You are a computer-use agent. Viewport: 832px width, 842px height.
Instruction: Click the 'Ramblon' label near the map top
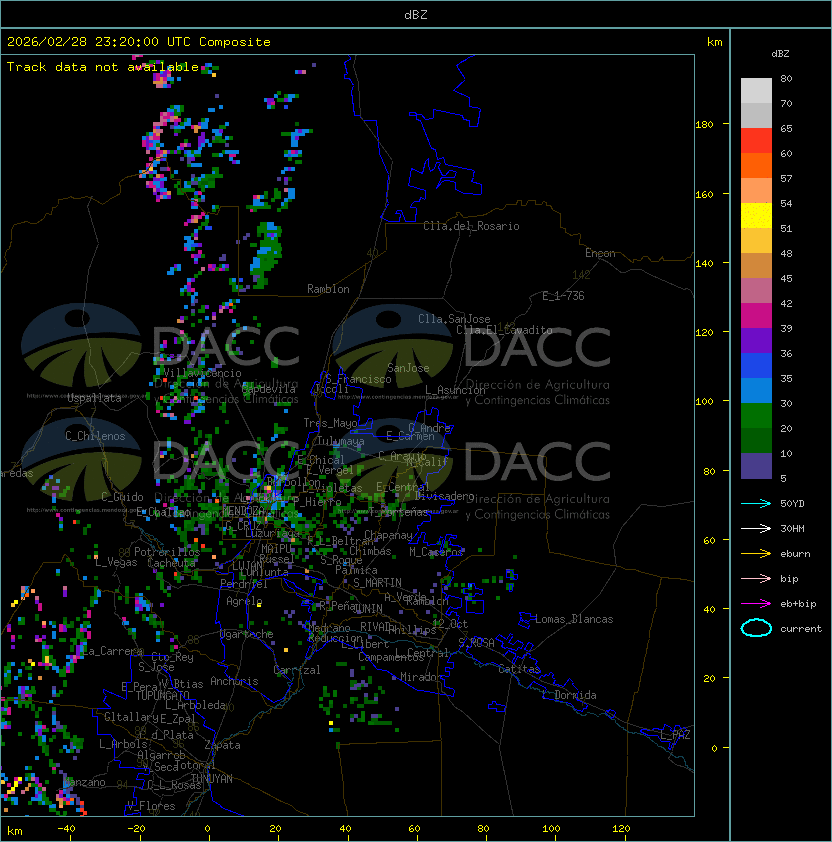click(x=328, y=289)
